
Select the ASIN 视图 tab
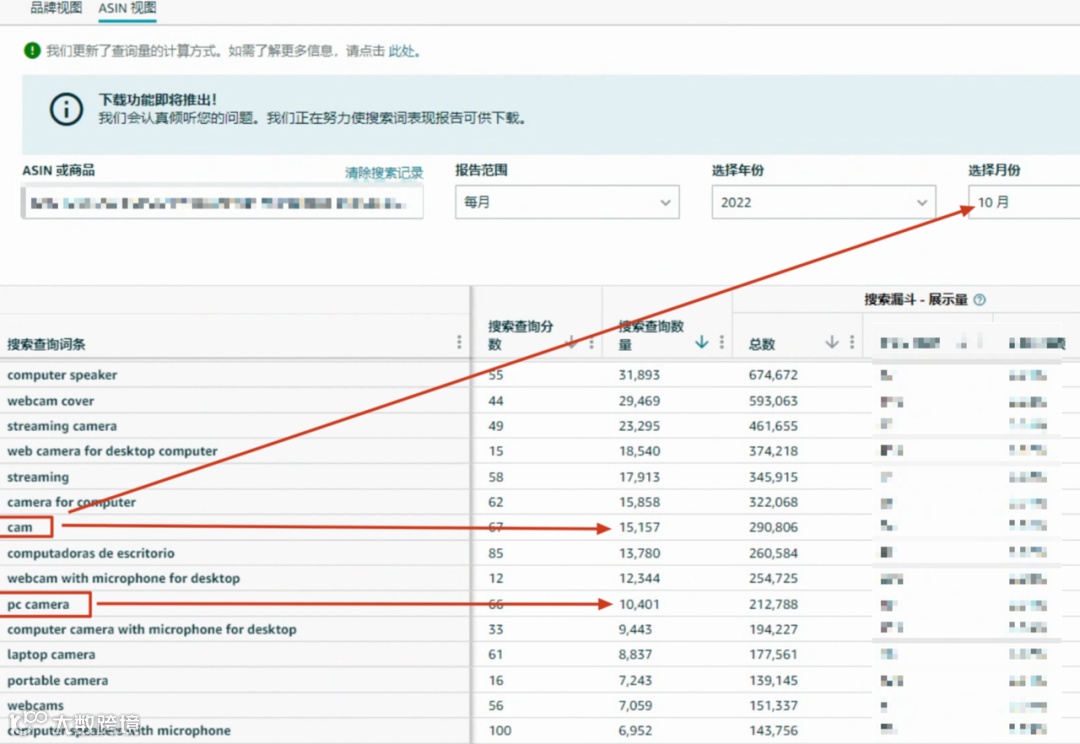(x=127, y=8)
